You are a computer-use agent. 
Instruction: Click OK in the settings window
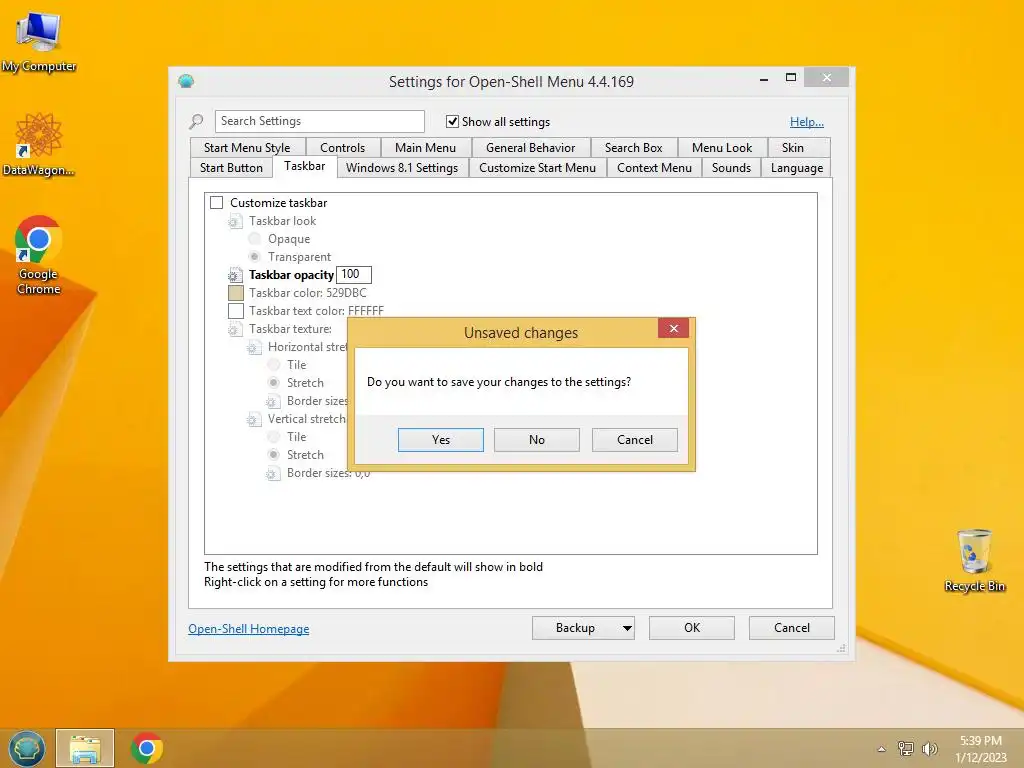click(692, 628)
